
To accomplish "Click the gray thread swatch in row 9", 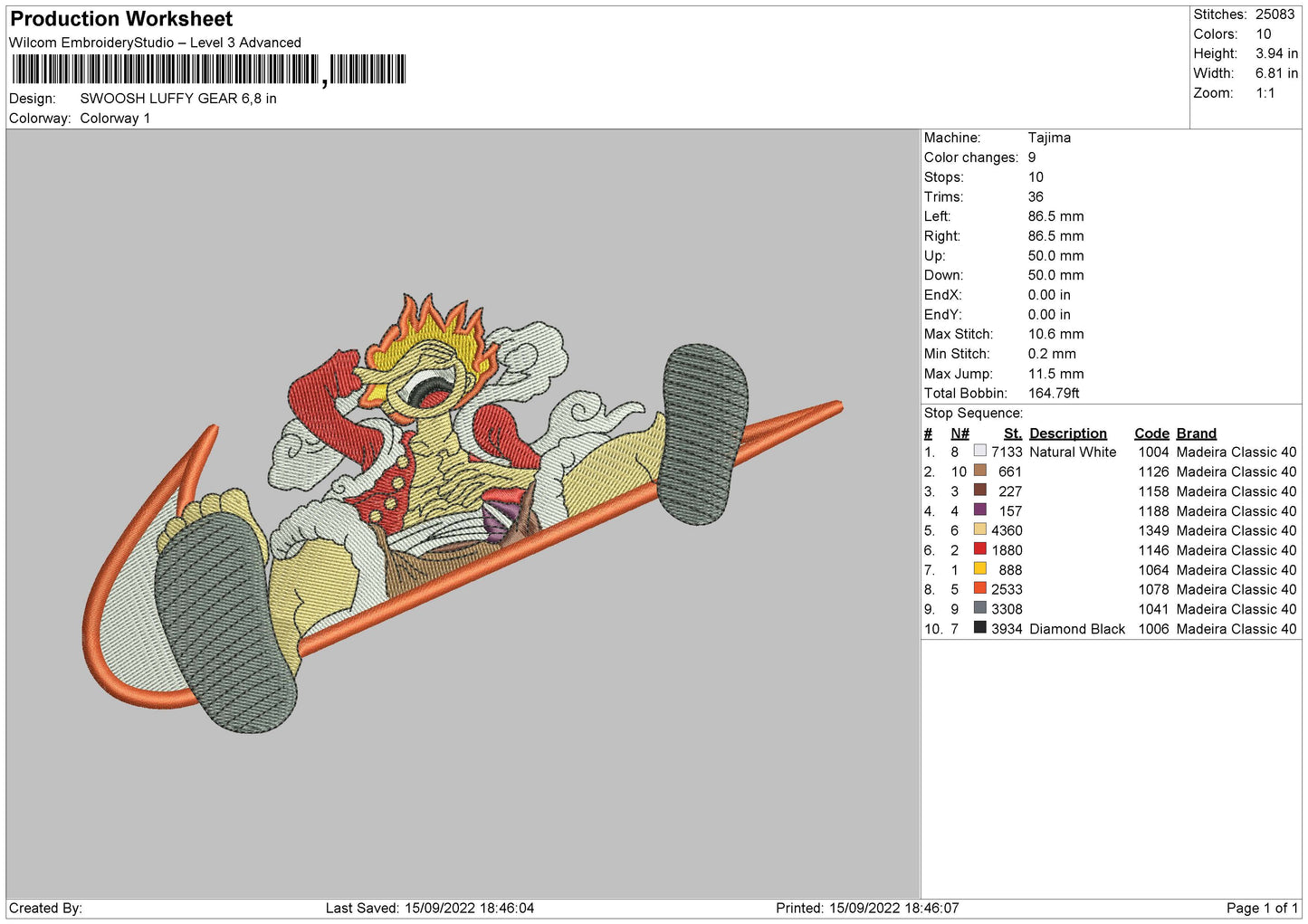I will tap(979, 608).
